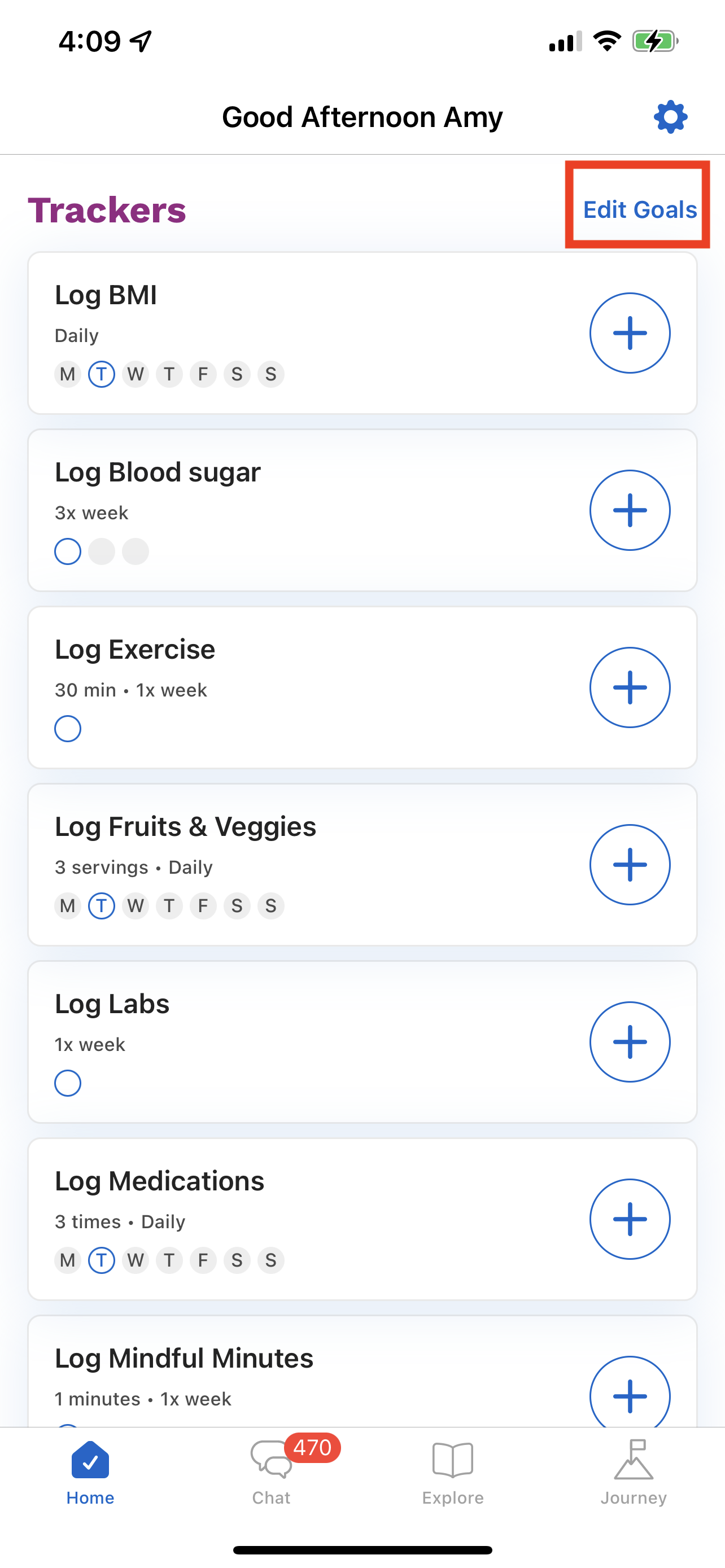Add a Medications entry with plus
The image size is (725, 1568).
[x=630, y=1219]
